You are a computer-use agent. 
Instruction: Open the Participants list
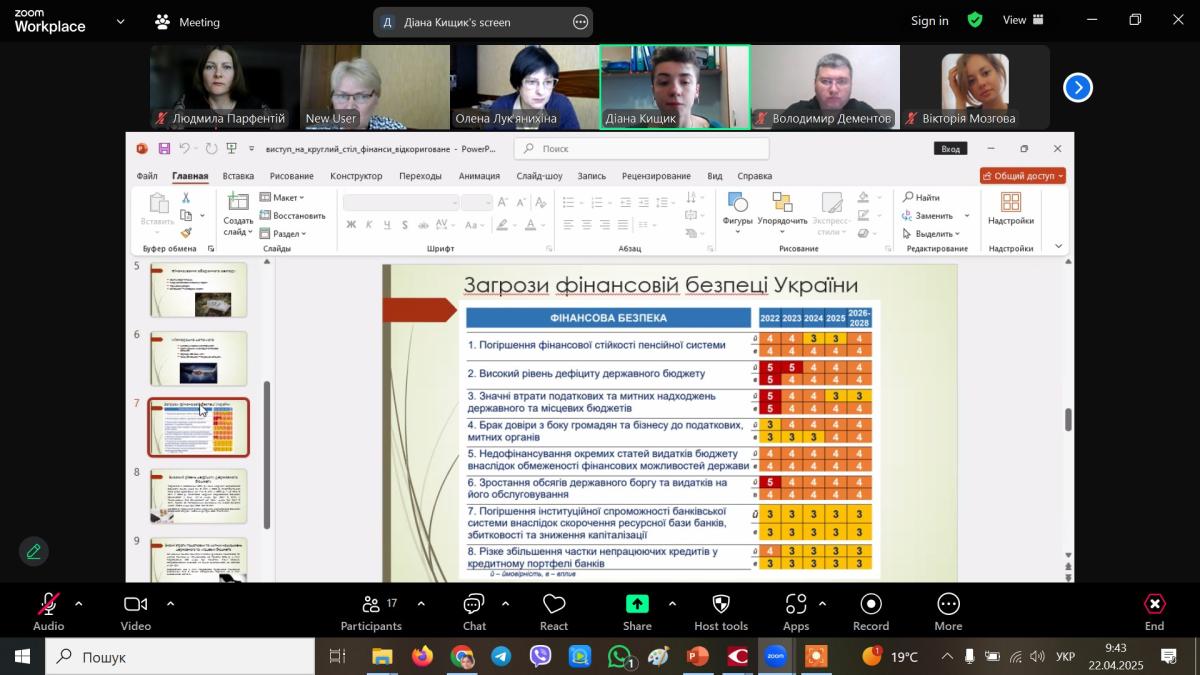(371, 611)
